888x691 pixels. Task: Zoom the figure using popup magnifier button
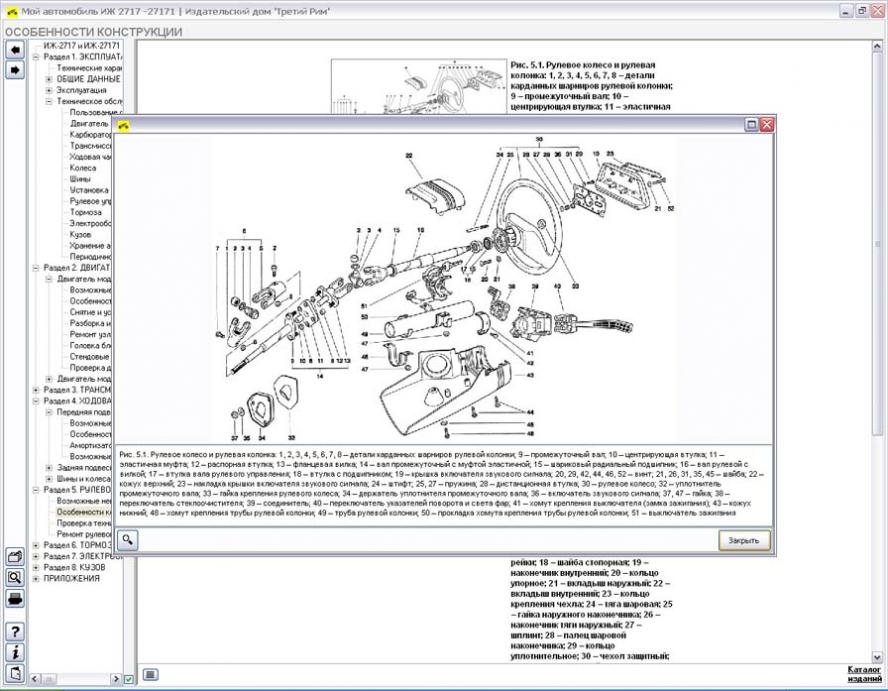127,540
